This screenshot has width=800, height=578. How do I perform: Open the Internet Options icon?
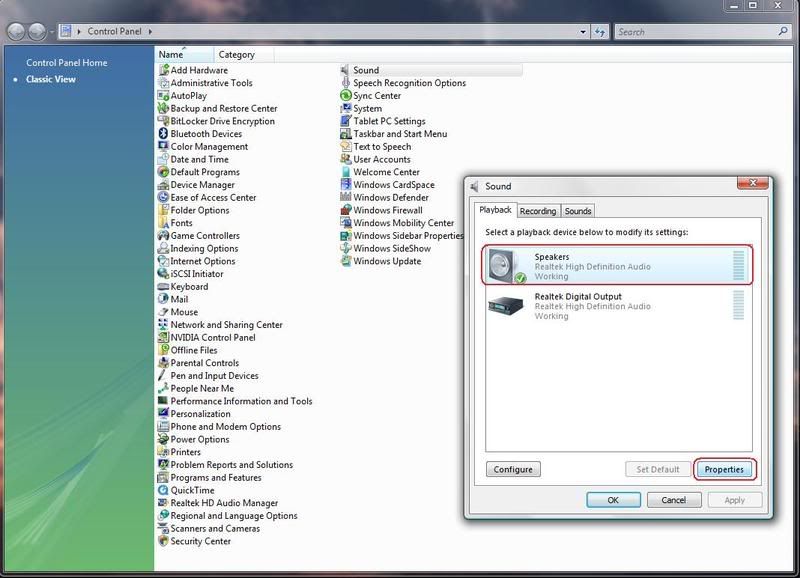163,261
